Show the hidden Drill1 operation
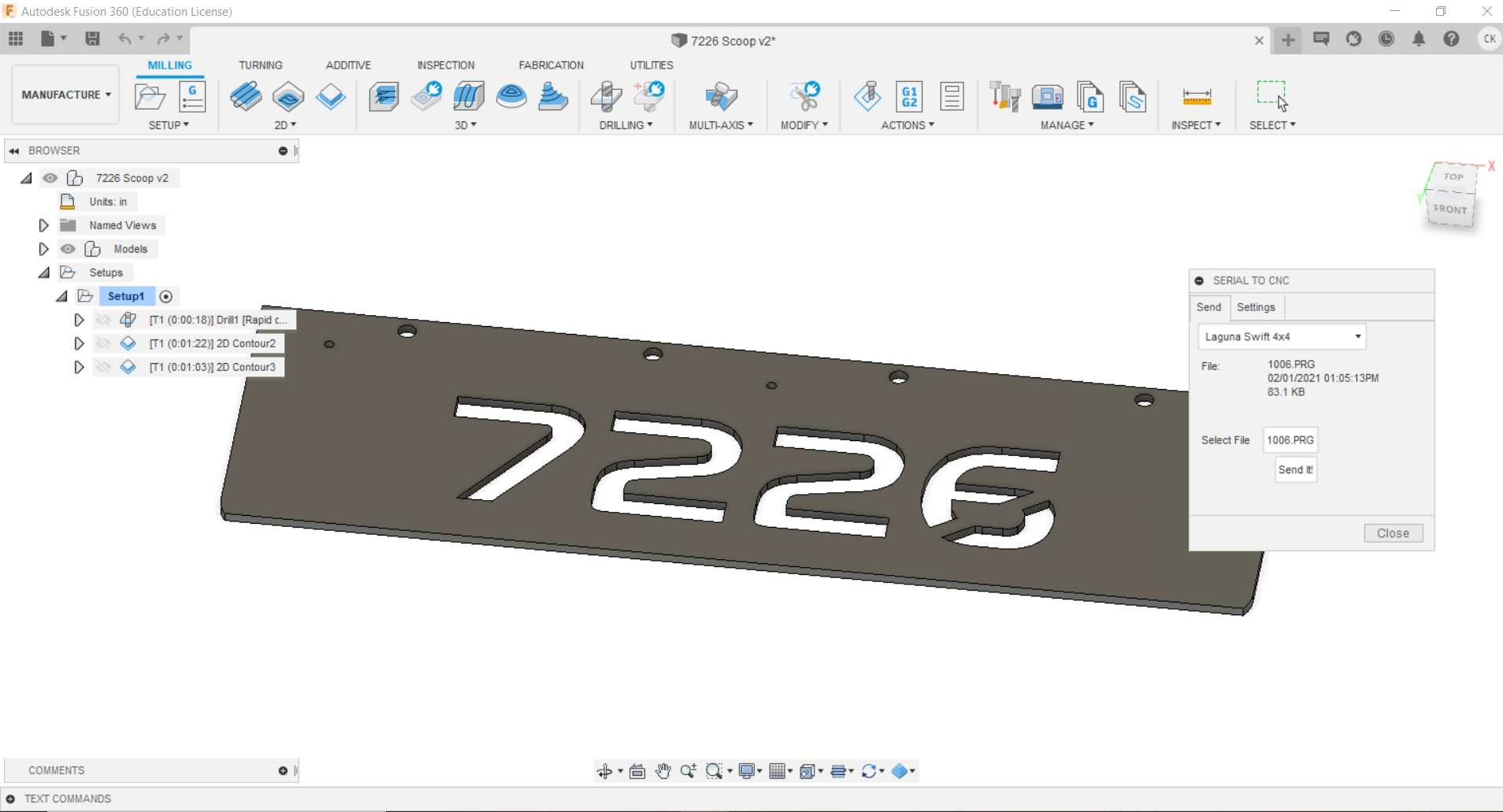 click(x=103, y=320)
